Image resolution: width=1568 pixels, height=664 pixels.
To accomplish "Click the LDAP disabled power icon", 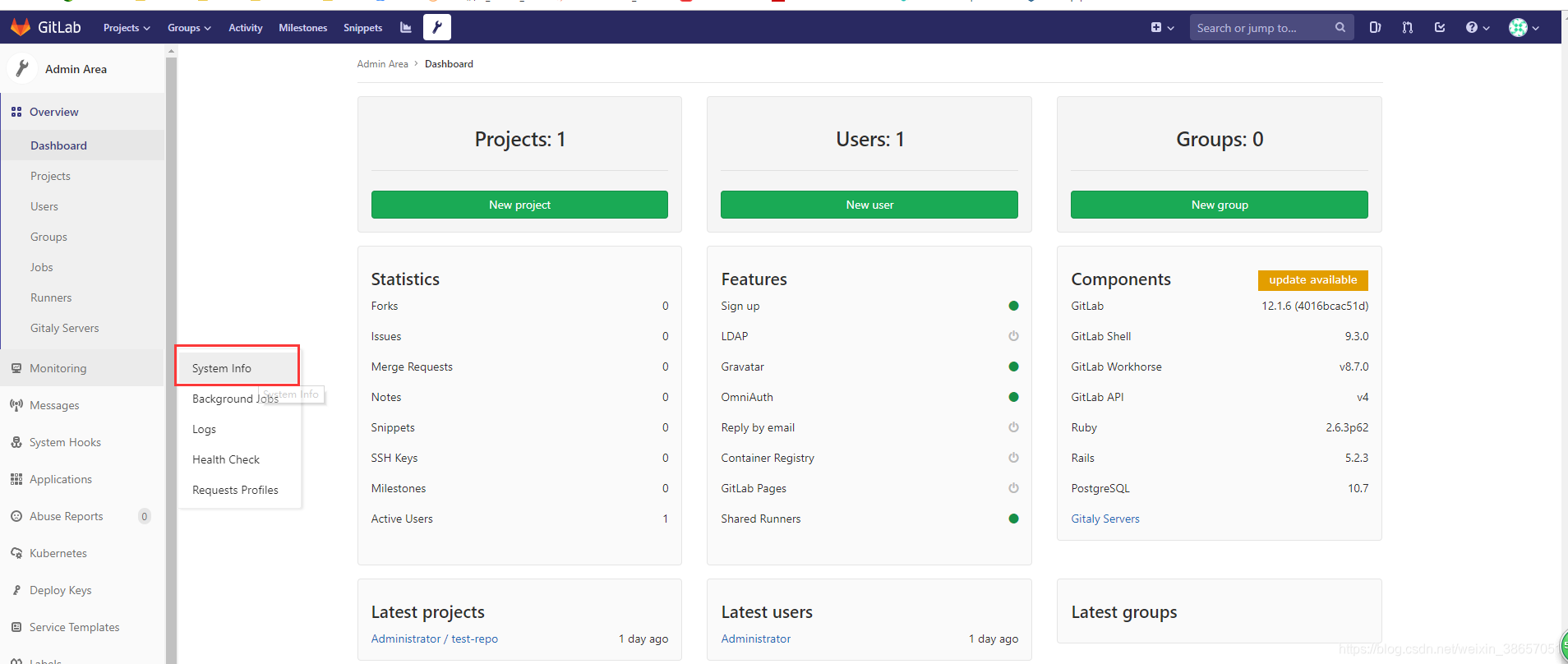I will click(x=1013, y=336).
